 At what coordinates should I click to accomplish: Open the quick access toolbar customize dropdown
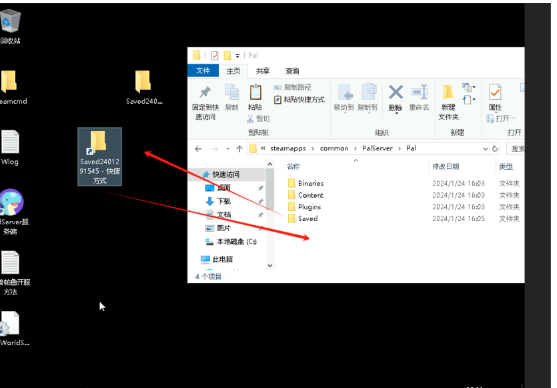[x=237, y=56]
